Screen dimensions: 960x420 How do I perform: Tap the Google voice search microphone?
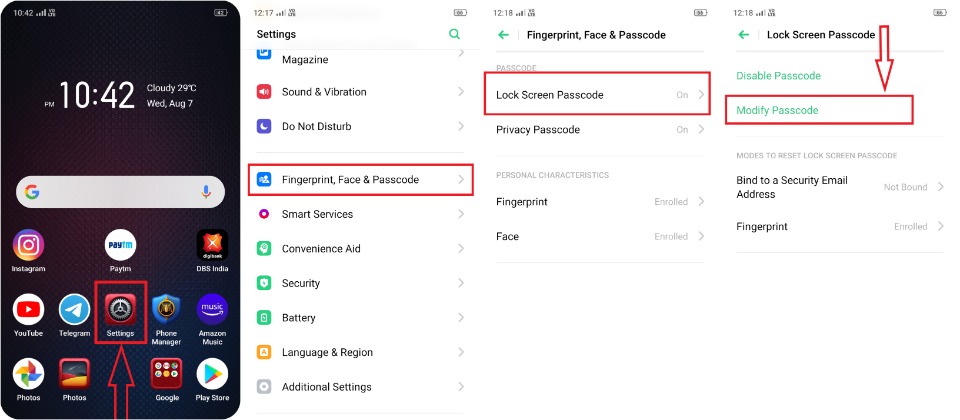pyautogui.click(x=206, y=192)
